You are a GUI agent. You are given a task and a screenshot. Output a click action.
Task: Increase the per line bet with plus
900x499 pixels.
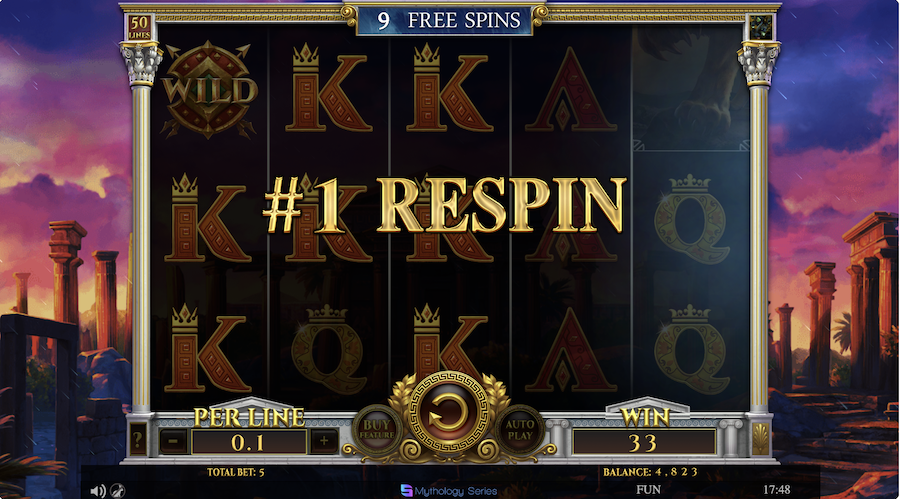click(x=324, y=442)
